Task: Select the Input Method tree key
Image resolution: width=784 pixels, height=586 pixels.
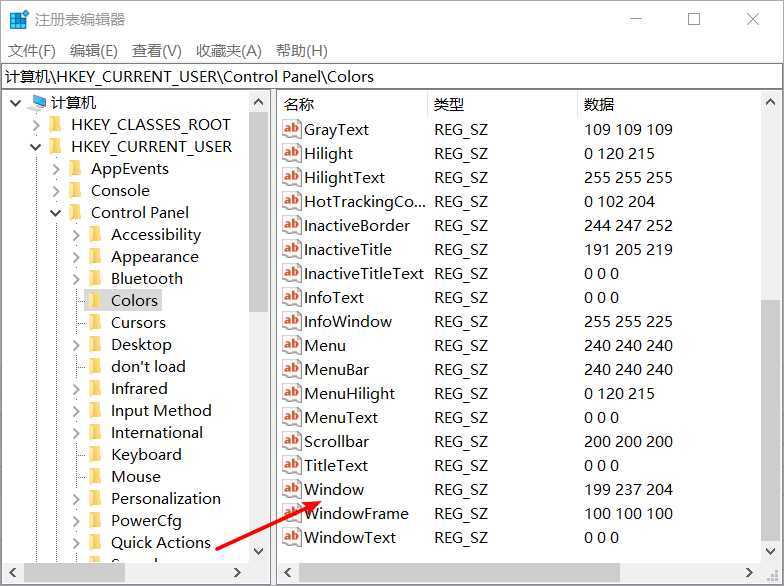Action: pyautogui.click(x=161, y=410)
